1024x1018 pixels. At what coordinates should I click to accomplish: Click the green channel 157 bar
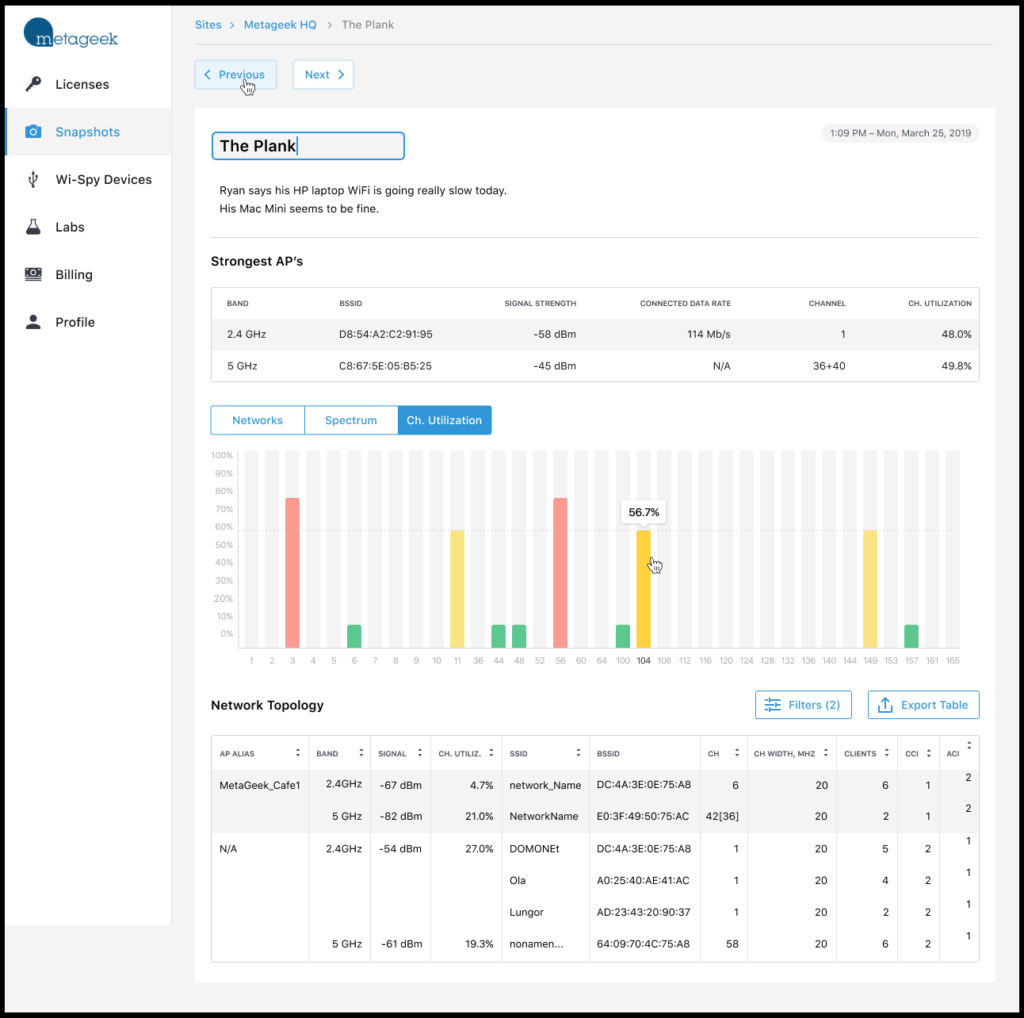pyautogui.click(x=911, y=636)
